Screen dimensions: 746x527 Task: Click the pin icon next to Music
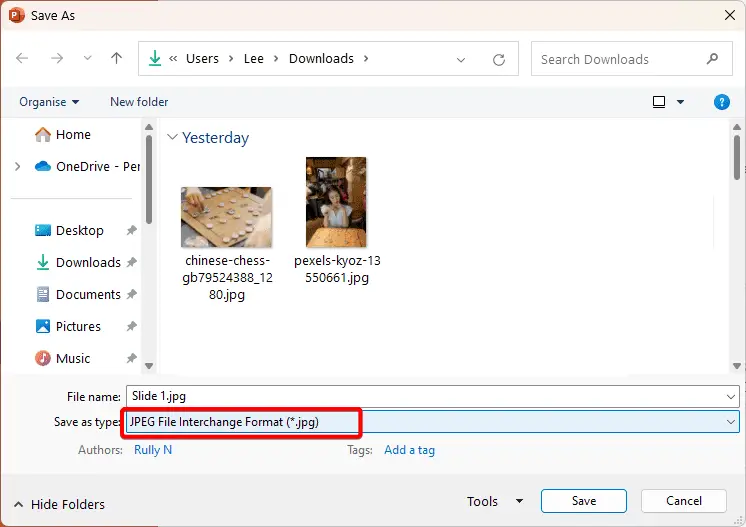pyautogui.click(x=131, y=358)
